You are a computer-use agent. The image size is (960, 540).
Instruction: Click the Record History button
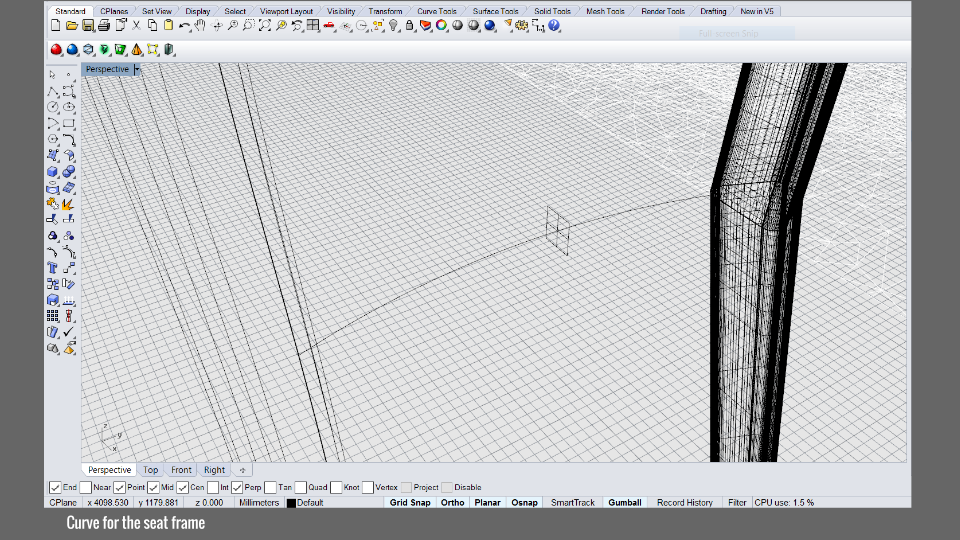point(684,502)
